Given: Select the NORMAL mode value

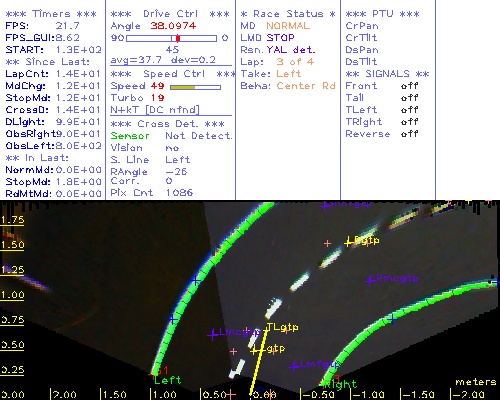Looking at the screenshot, I should (x=288, y=26).
